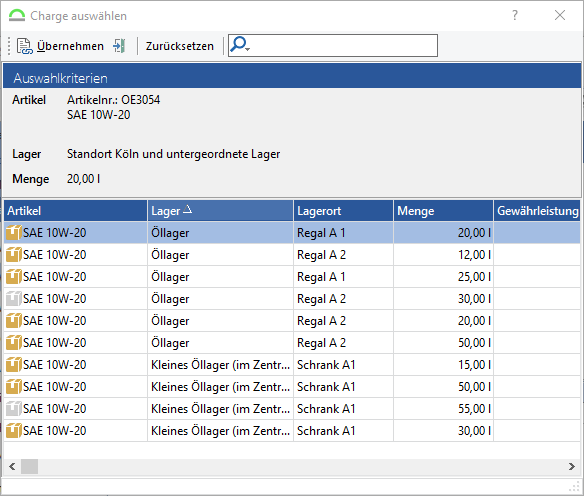The height and width of the screenshot is (496, 584).
Task: Click the scroll right arrow
Action: coord(572,466)
